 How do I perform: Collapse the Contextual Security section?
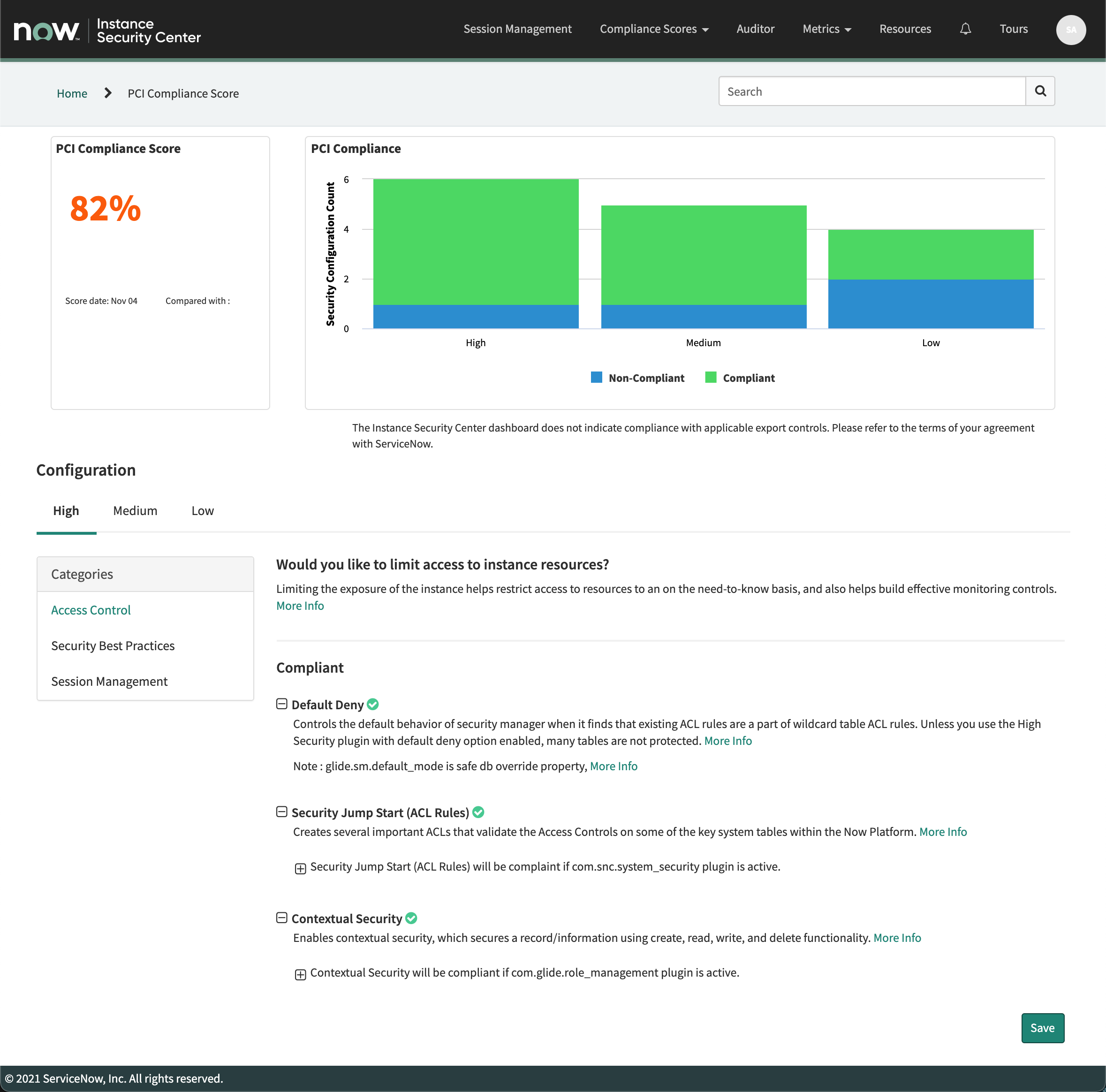pyautogui.click(x=281, y=918)
